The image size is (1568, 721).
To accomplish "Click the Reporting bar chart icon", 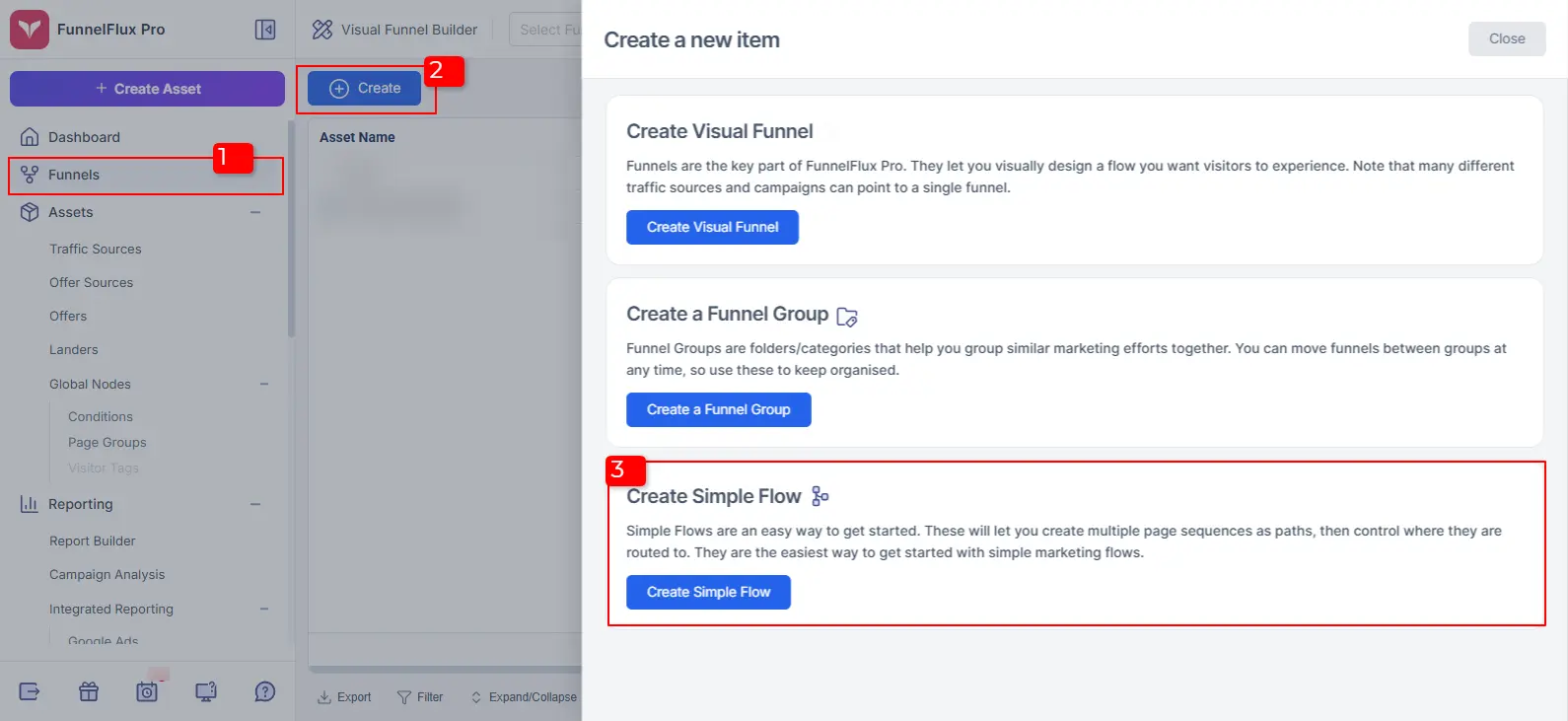I will (30, 504).
